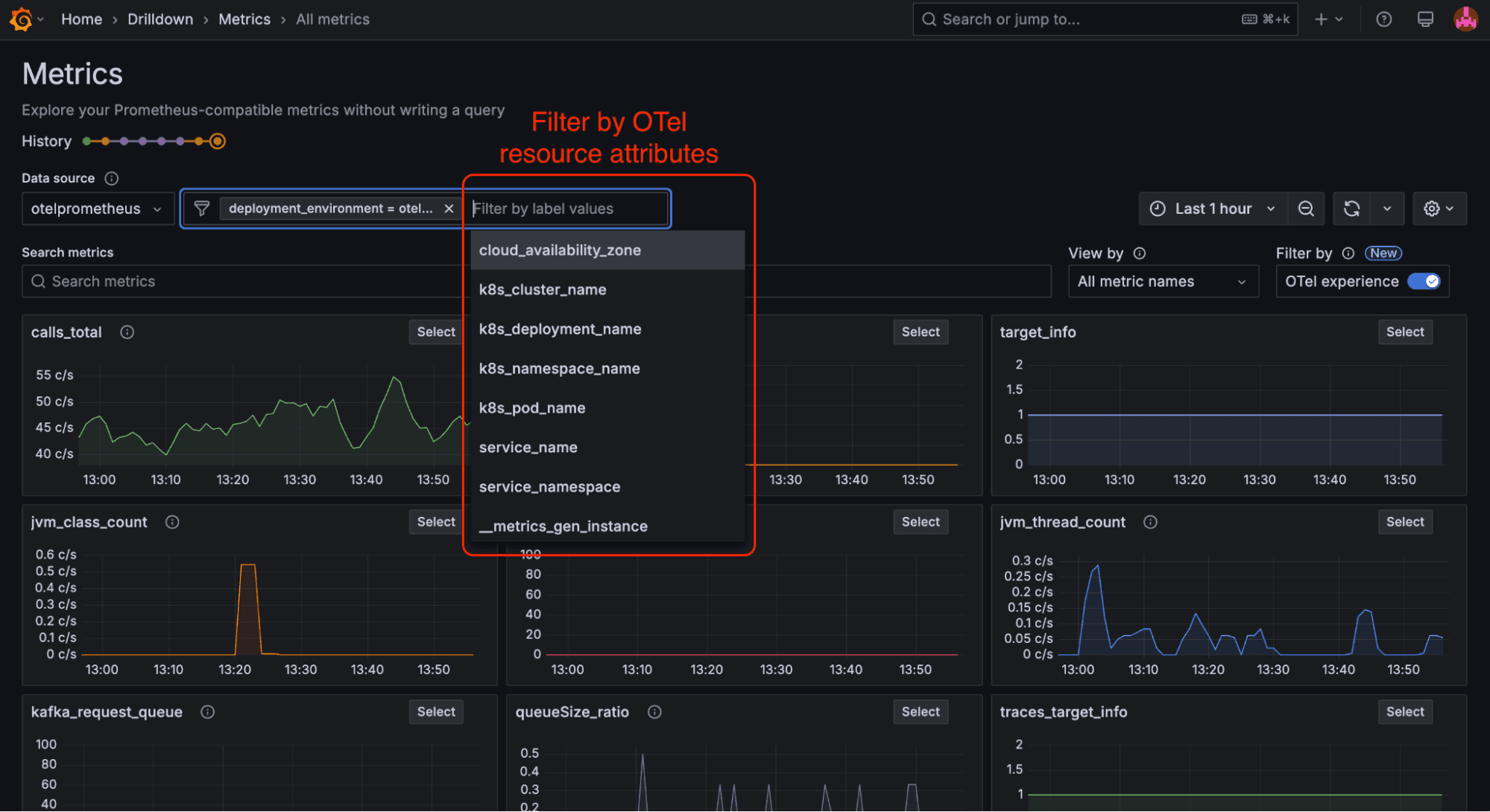
Task: Open the refresh interval dropdown arrow
Action: tap(1386, 209)
